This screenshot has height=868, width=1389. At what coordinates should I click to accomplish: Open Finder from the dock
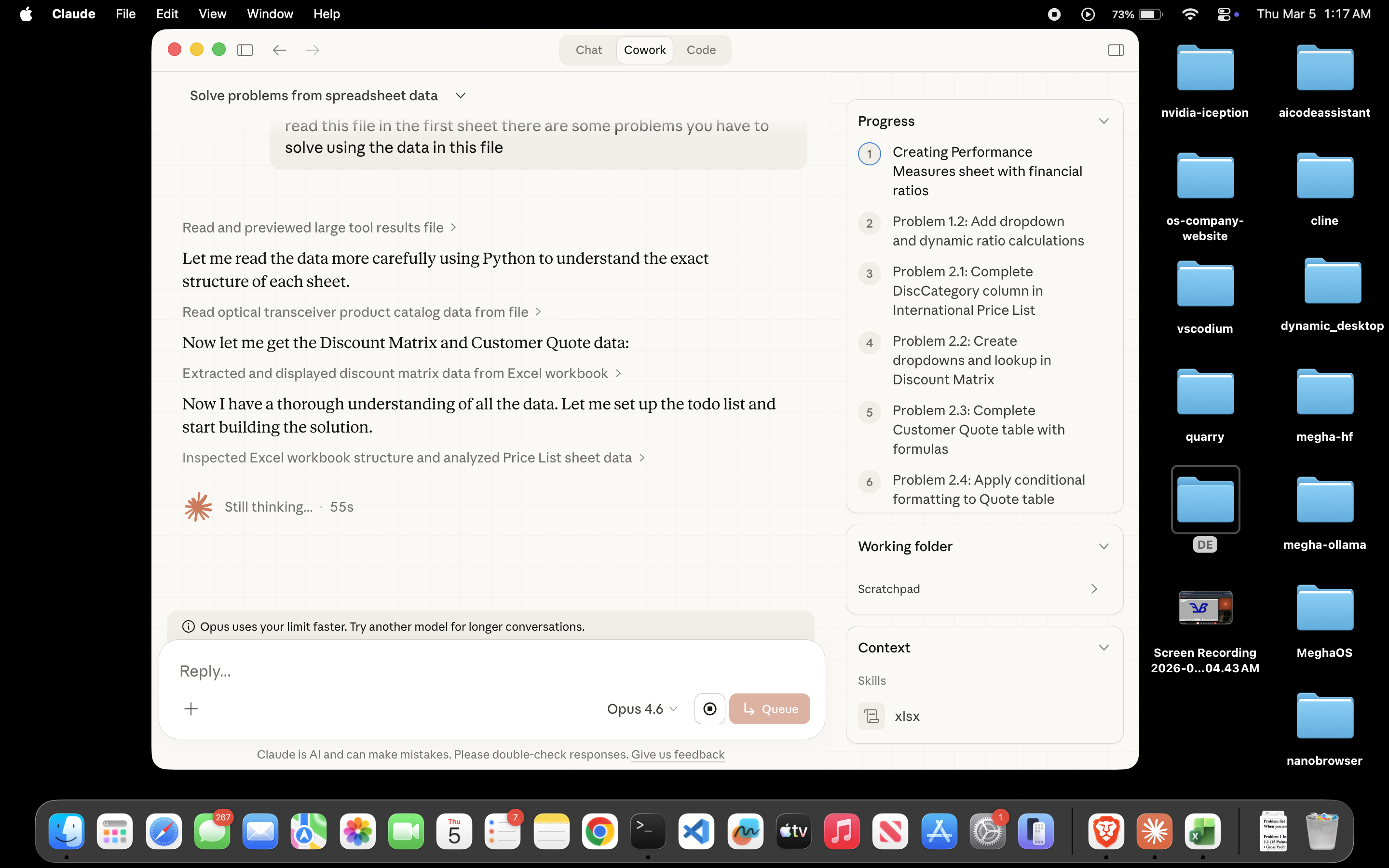[x=67, y=831]
